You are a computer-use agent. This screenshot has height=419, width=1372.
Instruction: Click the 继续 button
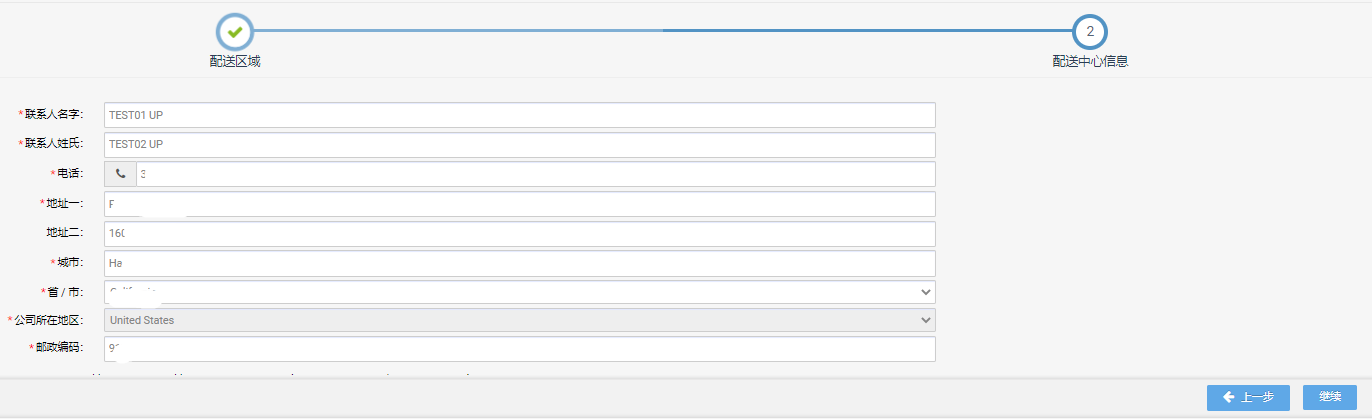(1330, 397)
